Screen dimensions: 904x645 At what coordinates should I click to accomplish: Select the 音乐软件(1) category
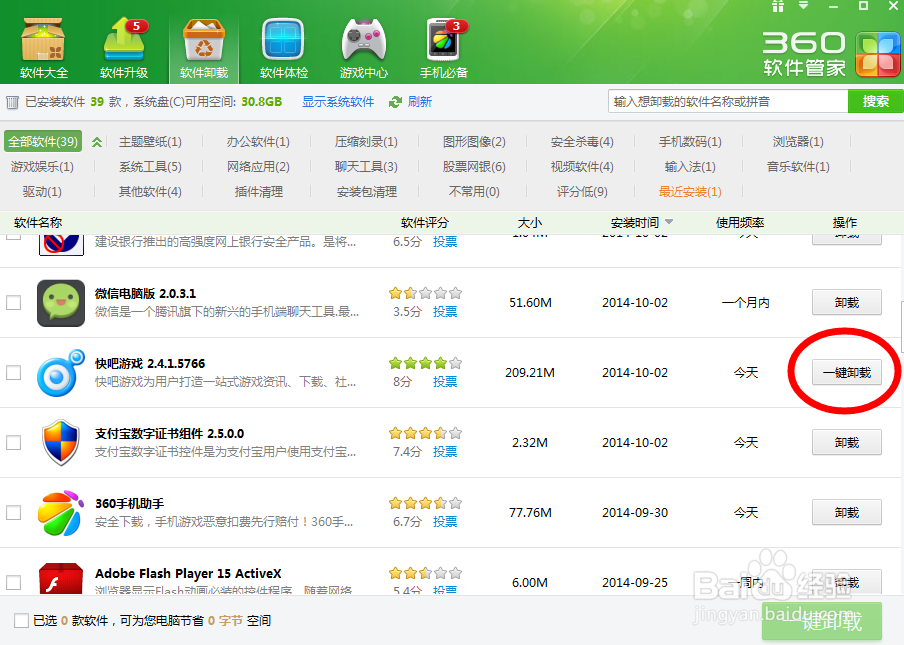coord(798,167)
